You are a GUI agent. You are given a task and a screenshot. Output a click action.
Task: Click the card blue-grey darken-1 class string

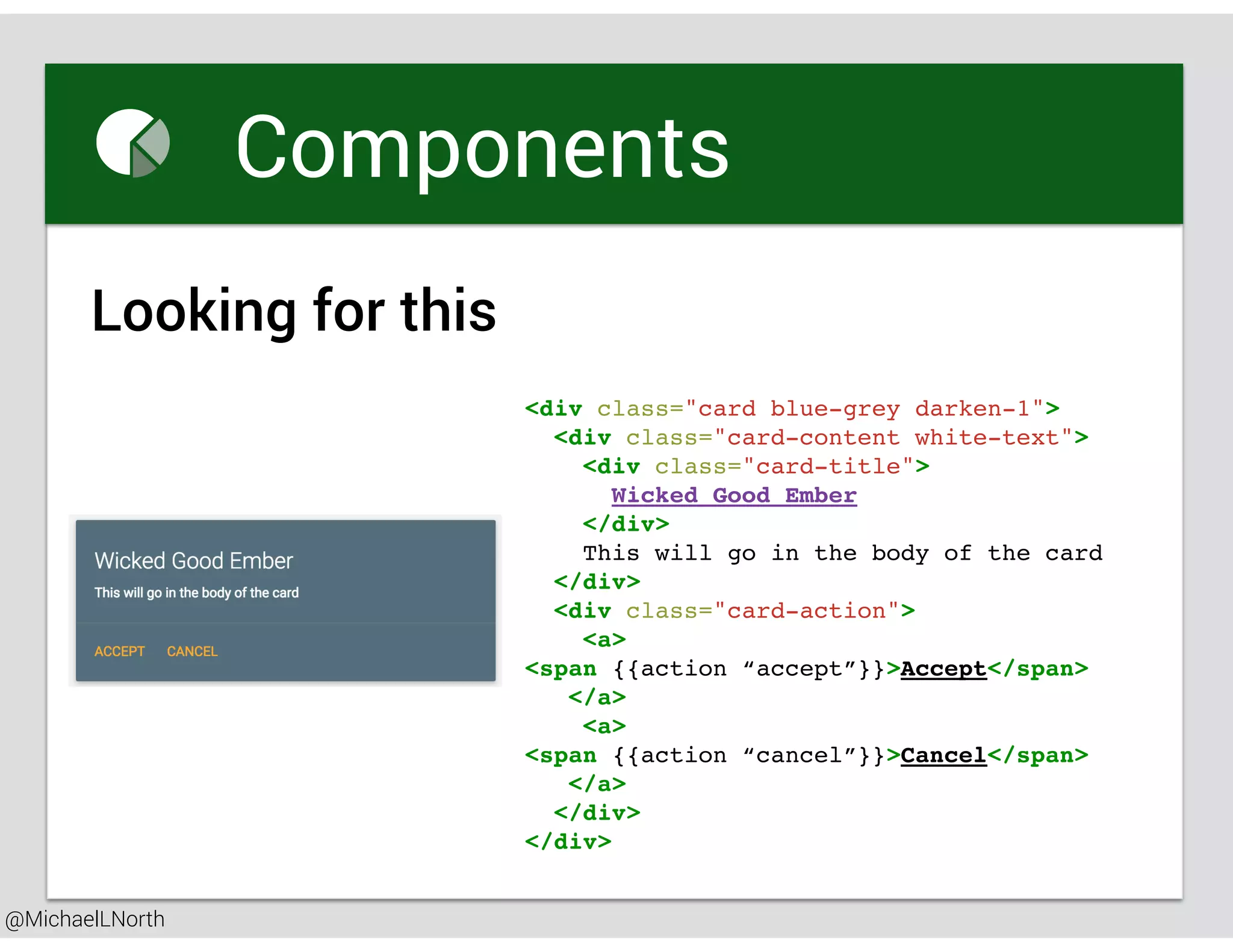(864, 409)
